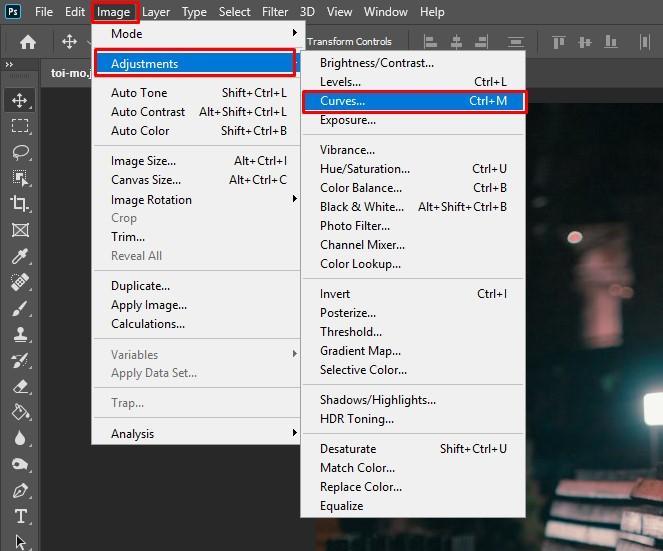Expand the Image Rotation submenu
663x551 pixels.
[x=196, y=200]
